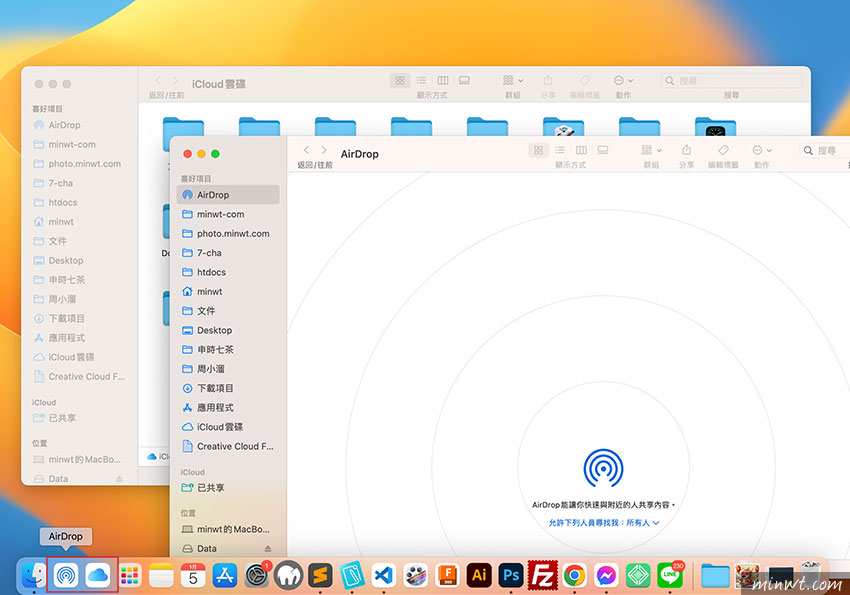
Task: Open Group dropdown in AirDrop window
Action: 651,150
